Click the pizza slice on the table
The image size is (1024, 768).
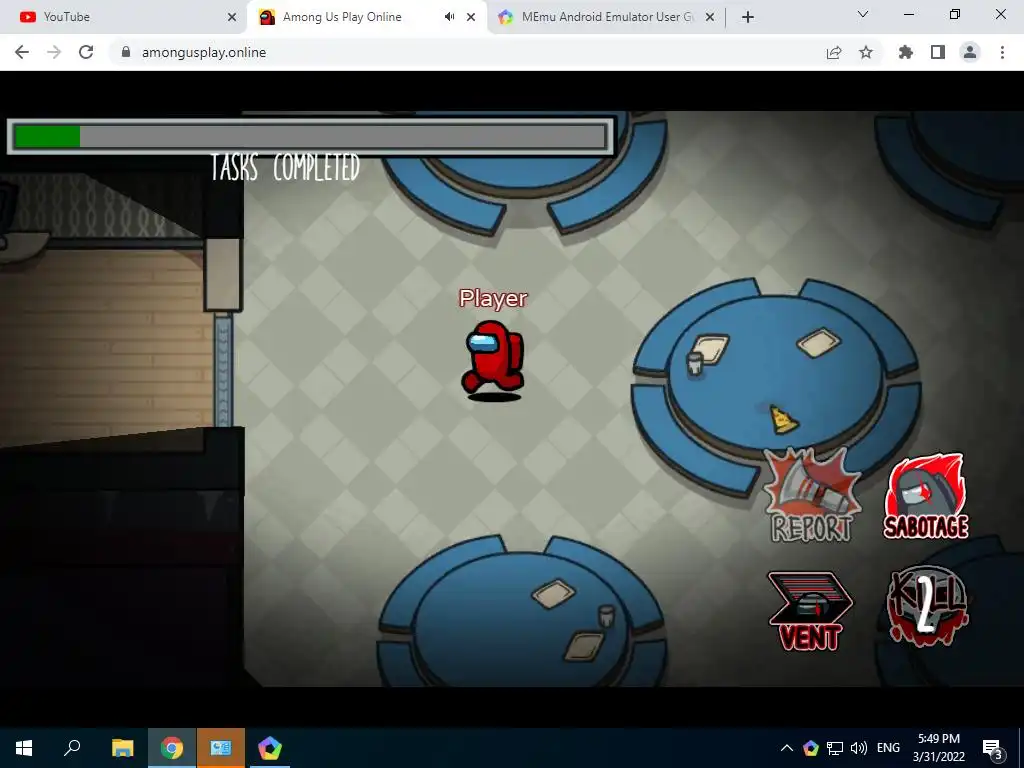point(783,419)
